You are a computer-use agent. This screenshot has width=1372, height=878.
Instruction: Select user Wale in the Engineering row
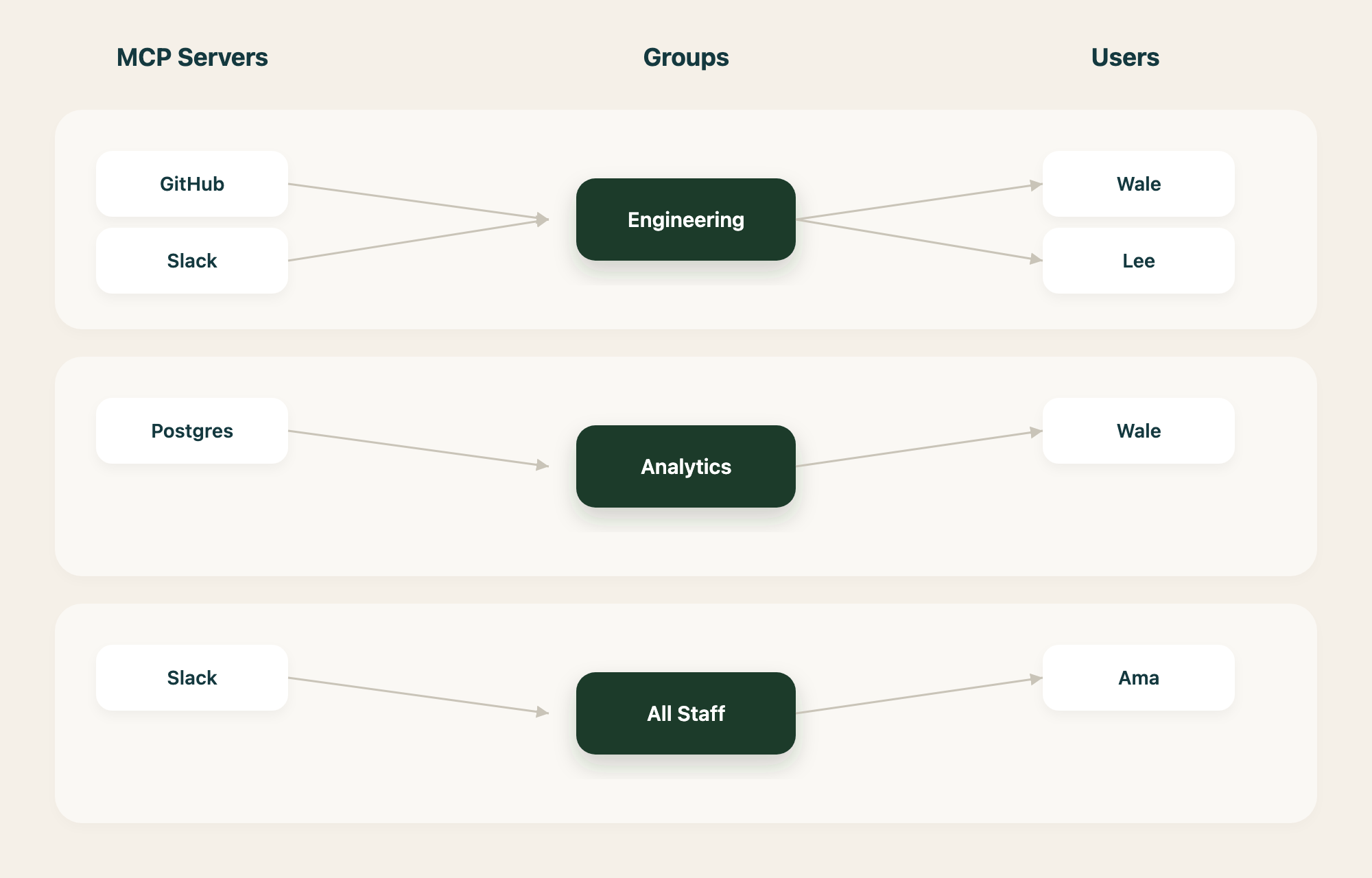coord(1139,184)
